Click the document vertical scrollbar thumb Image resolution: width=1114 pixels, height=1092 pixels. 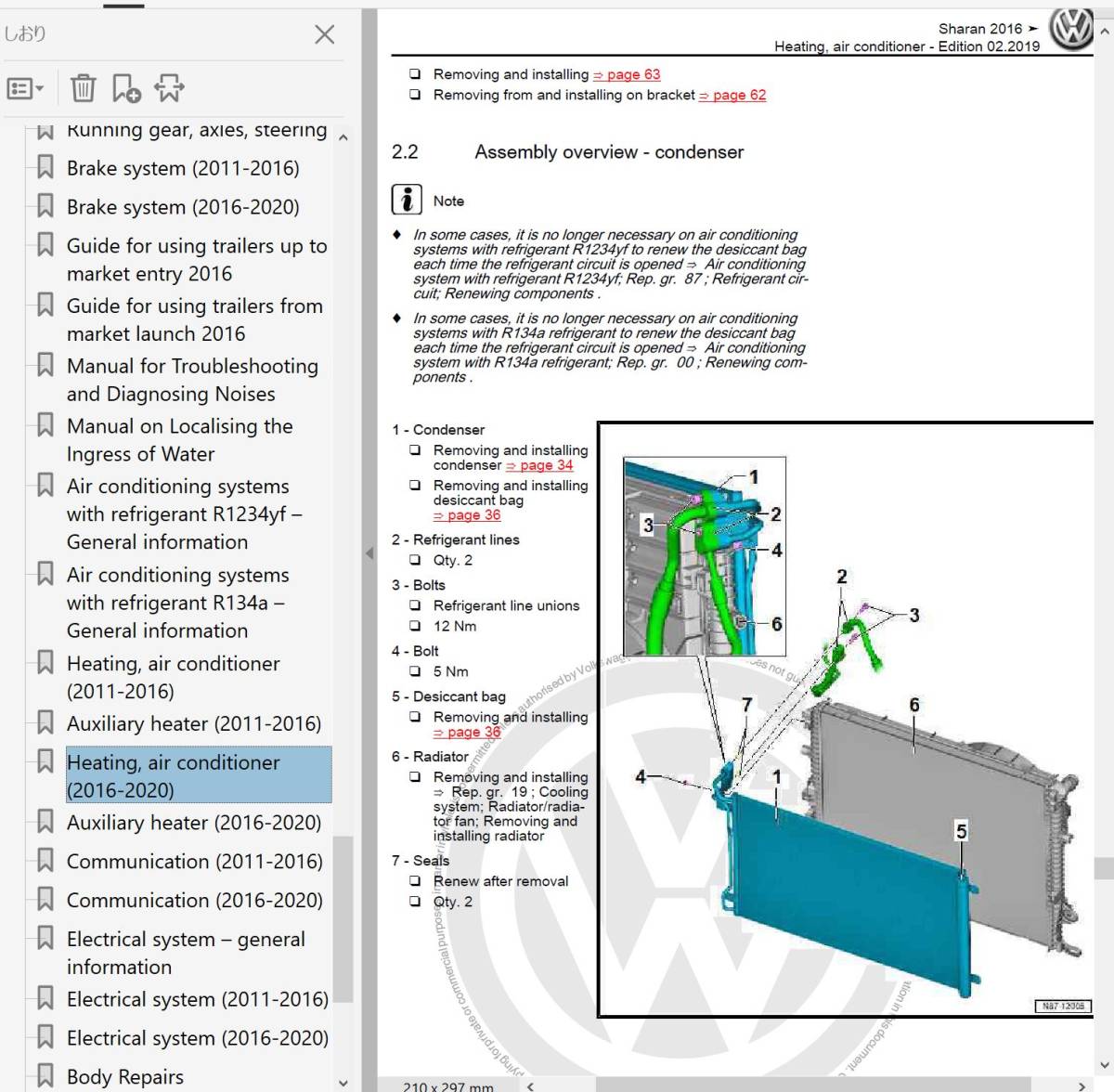1104,868
